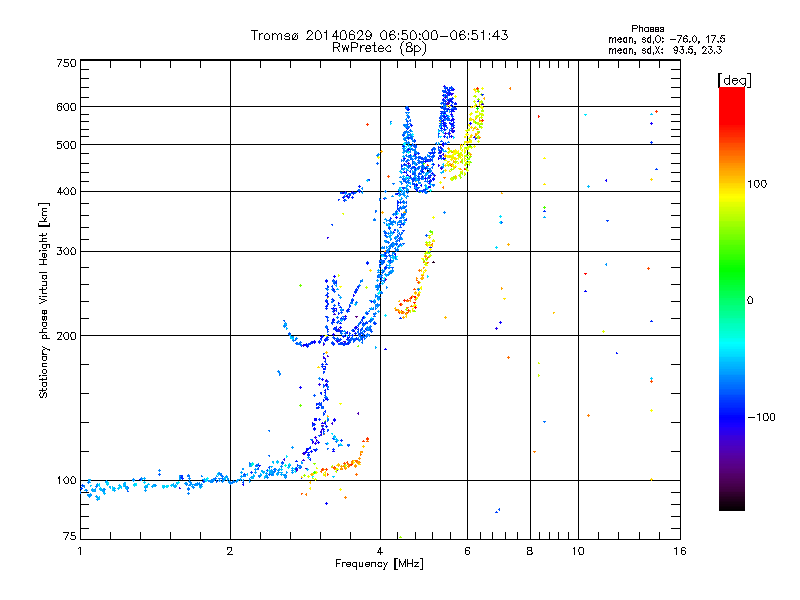This screenshot has height=600, width=800.
Task: Click the x-axis tick label '6'
Action: pos(467,551)
